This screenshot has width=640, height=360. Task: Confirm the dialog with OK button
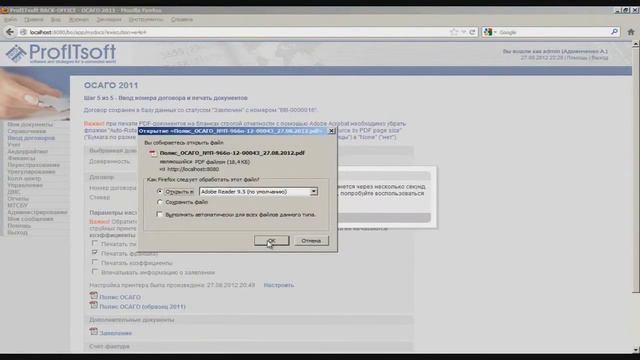(271, 241)
